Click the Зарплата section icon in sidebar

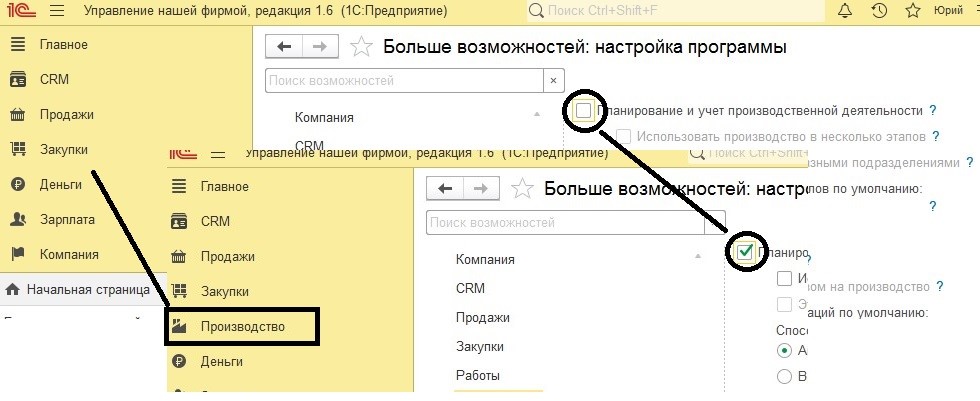[17, 219]
